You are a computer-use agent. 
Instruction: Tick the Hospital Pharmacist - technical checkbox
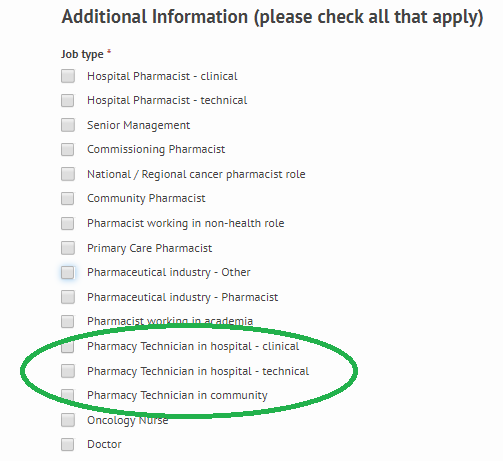(x=68, y=100)
